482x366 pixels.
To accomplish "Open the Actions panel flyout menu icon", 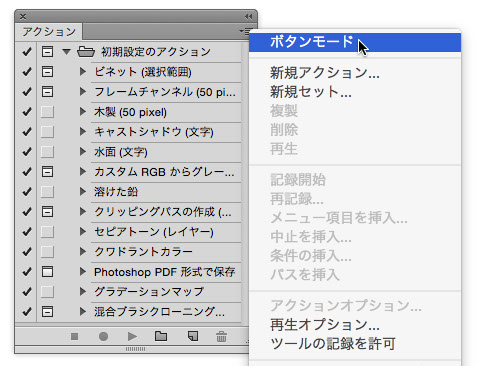I will [246, 31].
